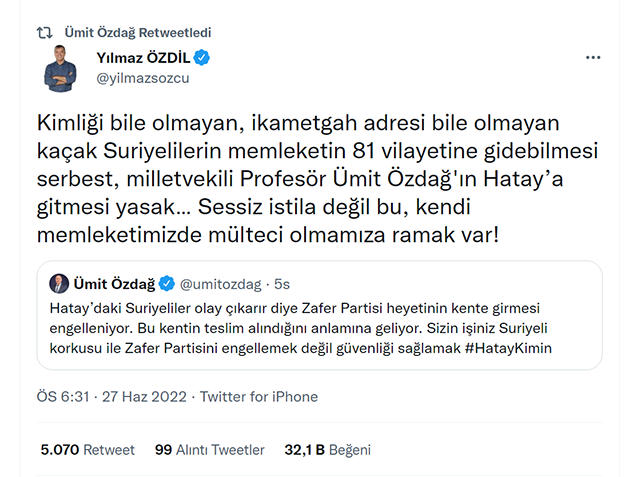Viewport: 641px width, 477px height.
Task: Open the quoted Ümit Özdağ name
Action: (114, 284)
